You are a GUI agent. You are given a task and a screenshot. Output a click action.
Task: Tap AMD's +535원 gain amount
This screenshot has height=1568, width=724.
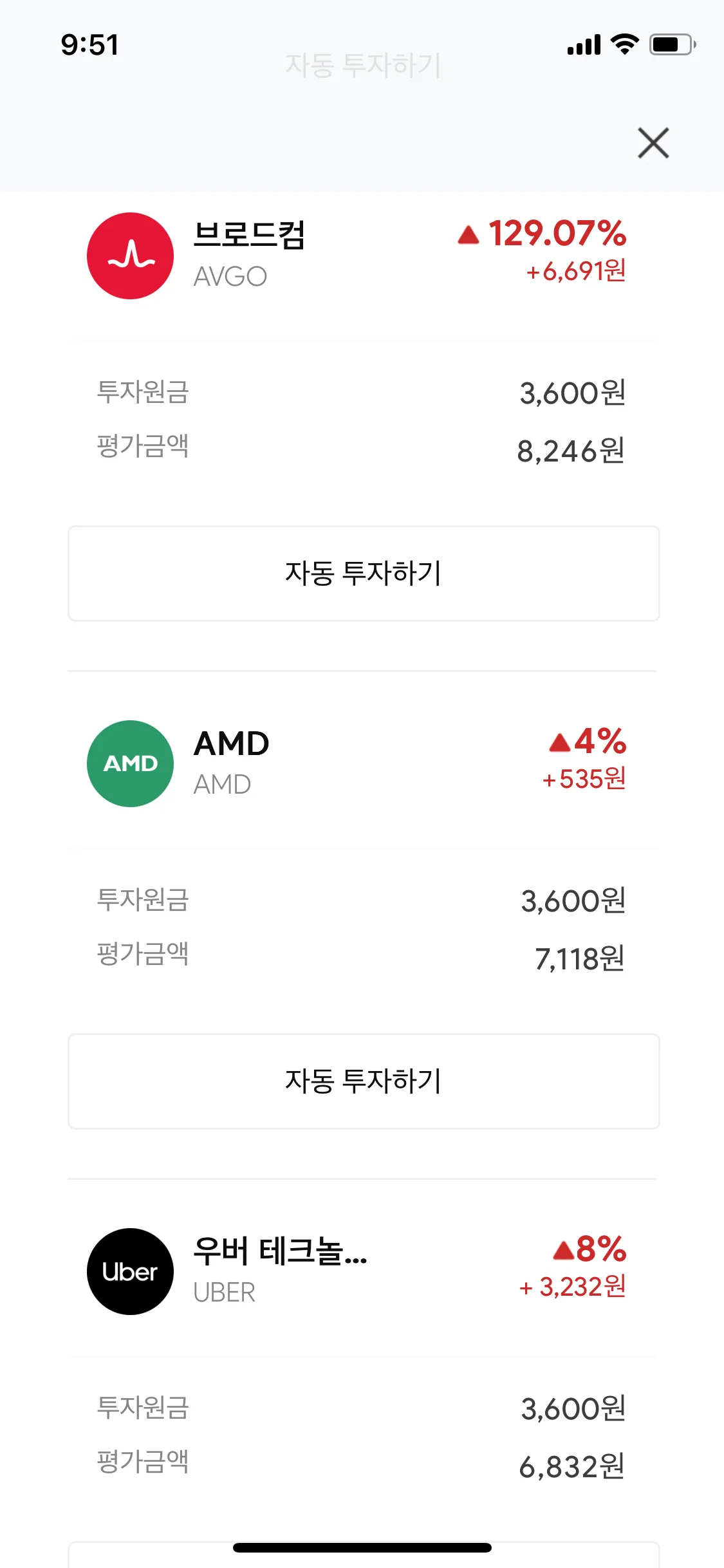584,779
